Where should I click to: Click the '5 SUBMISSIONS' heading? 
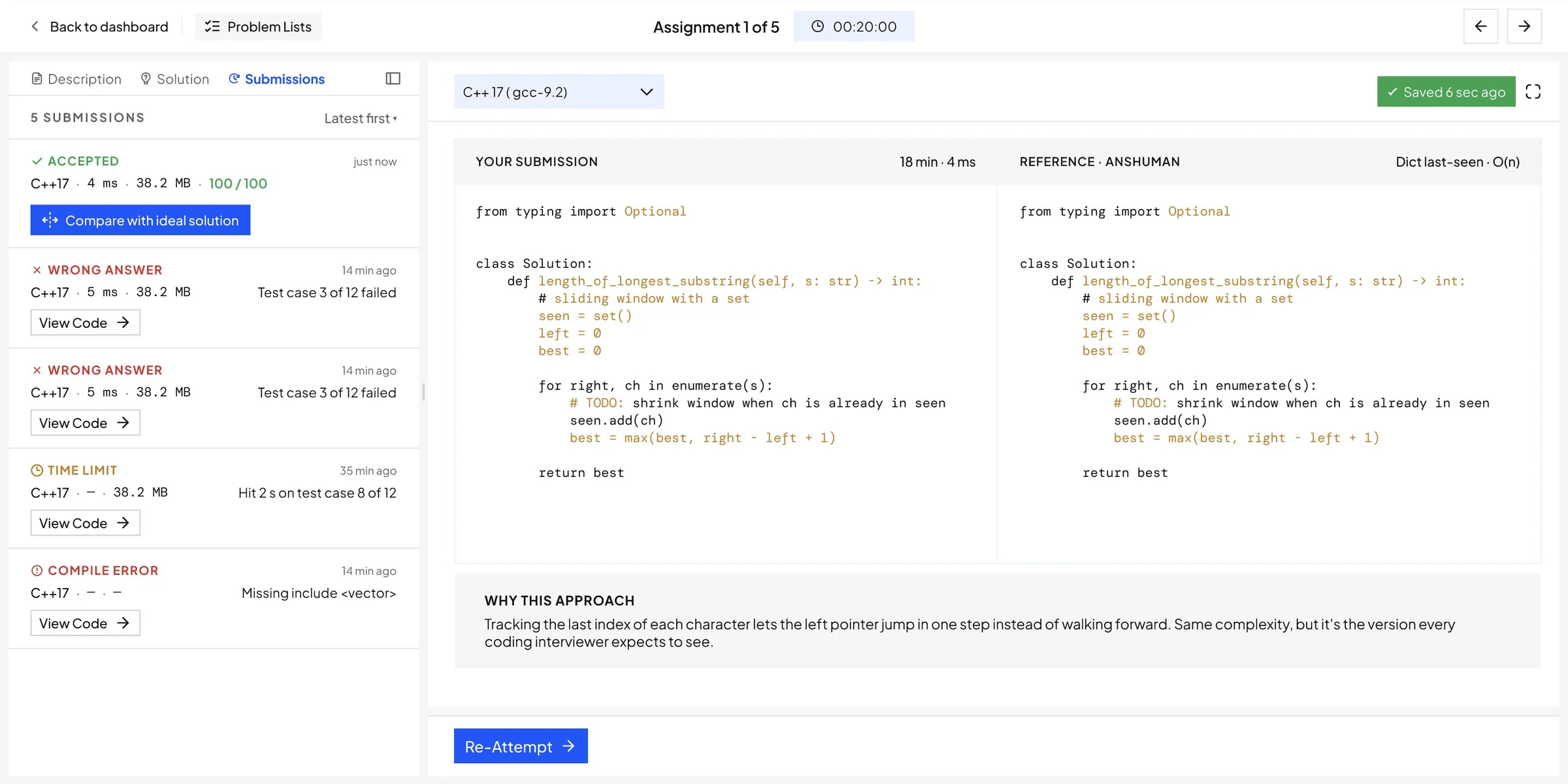(x=88, y=118)
